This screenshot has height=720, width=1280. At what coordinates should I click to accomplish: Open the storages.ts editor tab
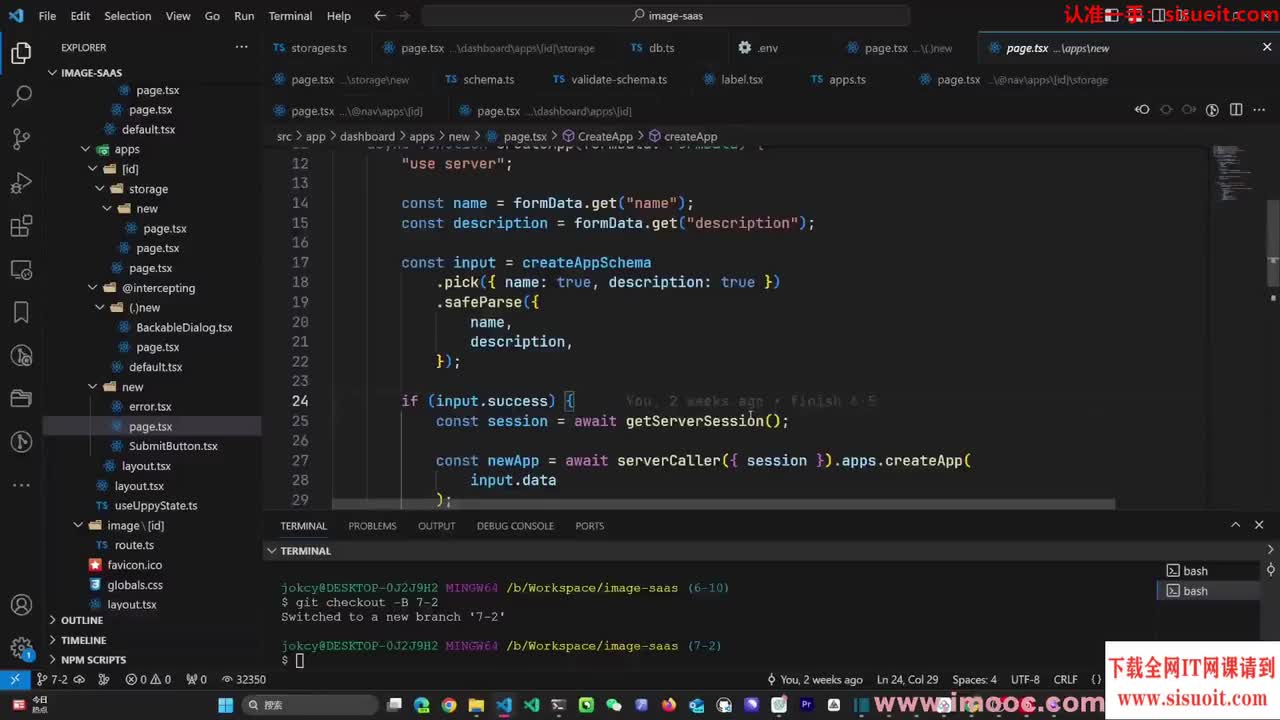318,48
